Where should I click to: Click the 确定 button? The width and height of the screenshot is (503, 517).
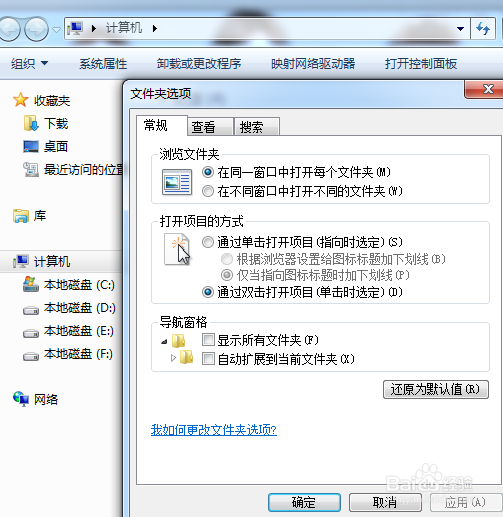[x=304, y=502]
